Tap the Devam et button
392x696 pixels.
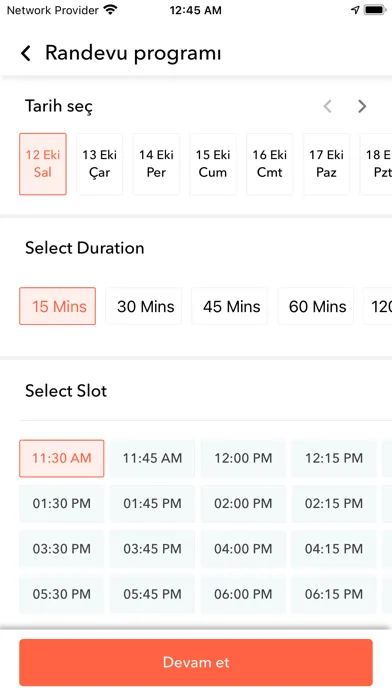(x=196, y=663)
